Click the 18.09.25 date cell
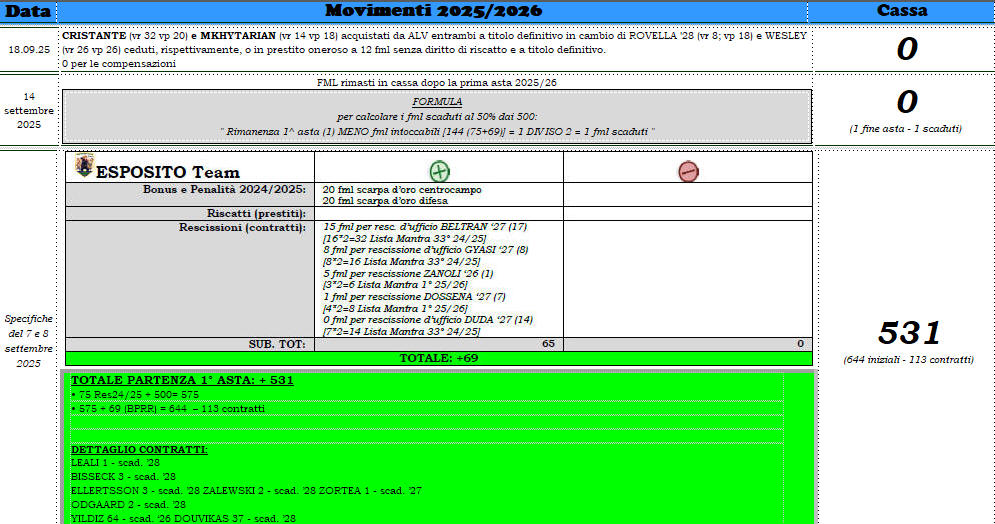995x524 pixels. [x=28, y=49]
